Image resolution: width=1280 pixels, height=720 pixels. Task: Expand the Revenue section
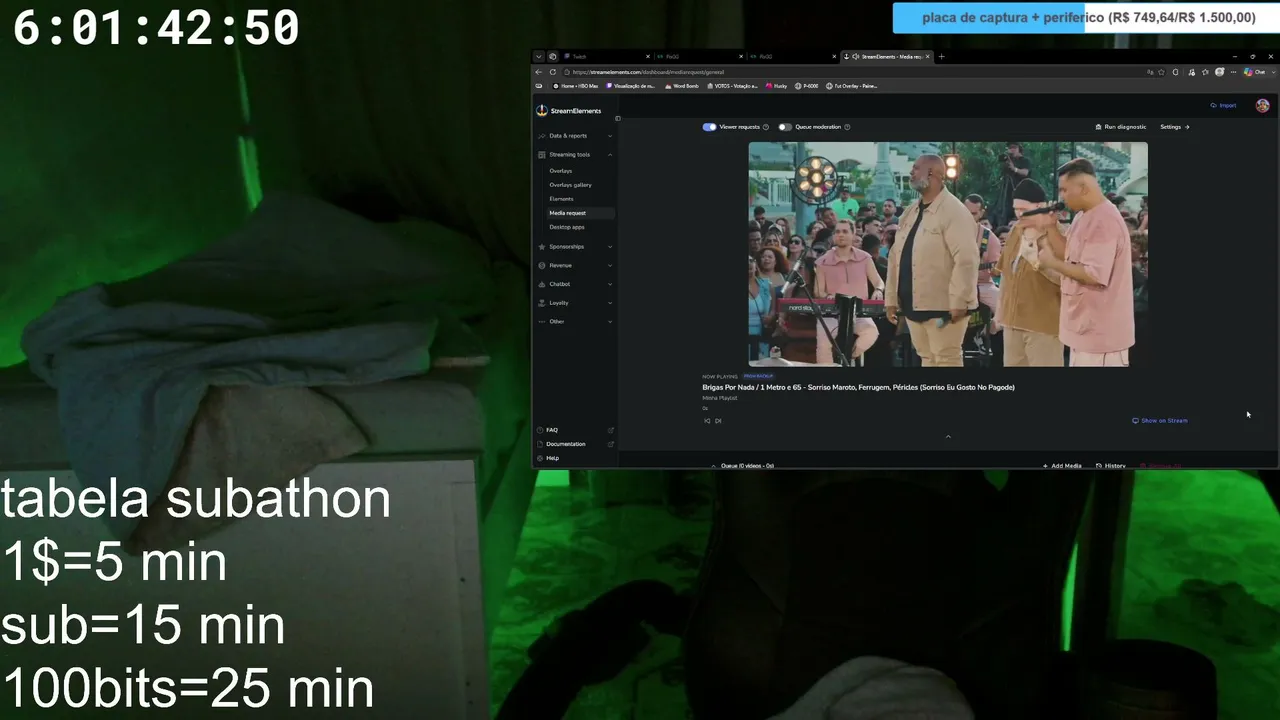575,265
